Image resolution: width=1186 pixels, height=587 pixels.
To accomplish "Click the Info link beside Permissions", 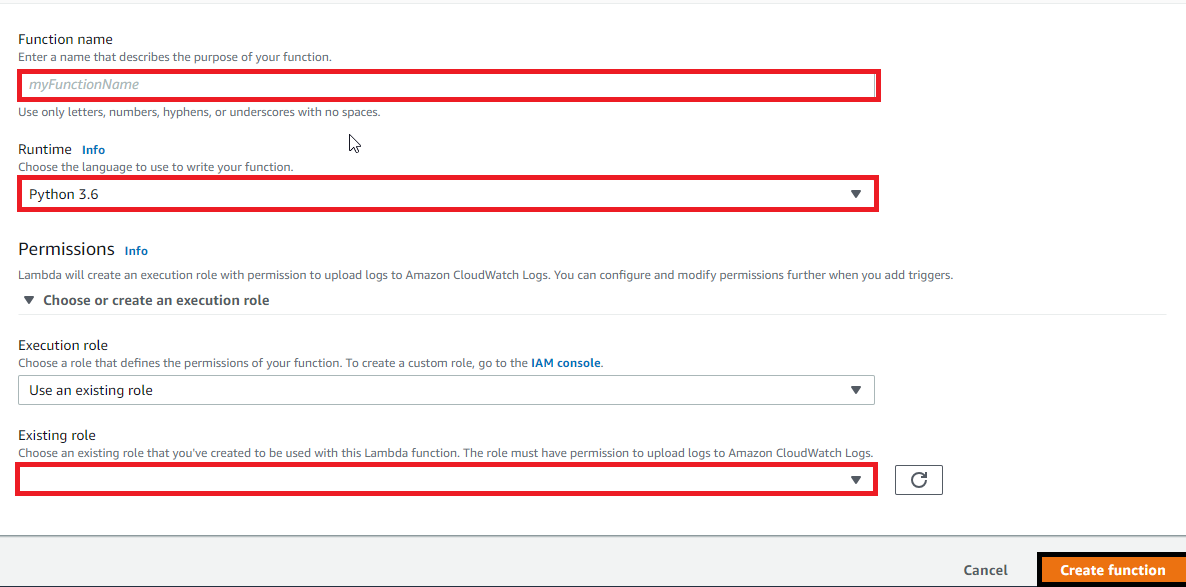I will [x=136, y=250].
